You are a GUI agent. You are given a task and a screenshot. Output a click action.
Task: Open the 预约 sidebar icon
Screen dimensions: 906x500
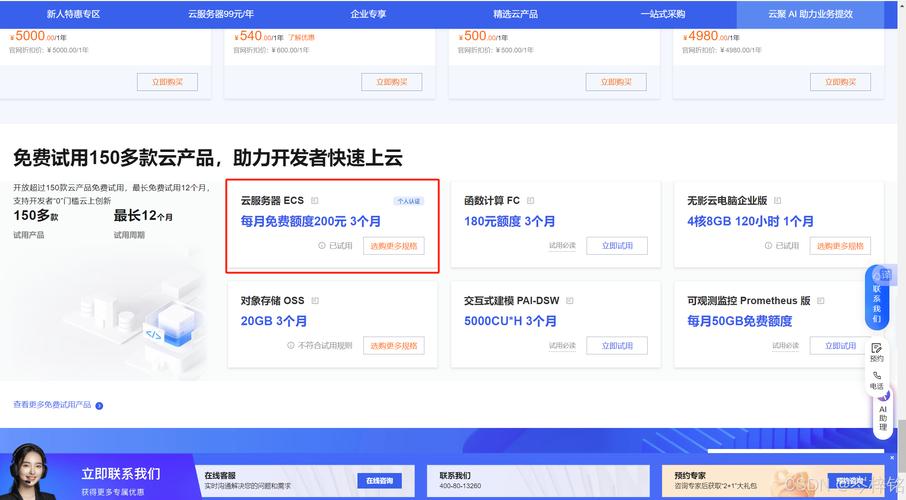tap(877, 351)
